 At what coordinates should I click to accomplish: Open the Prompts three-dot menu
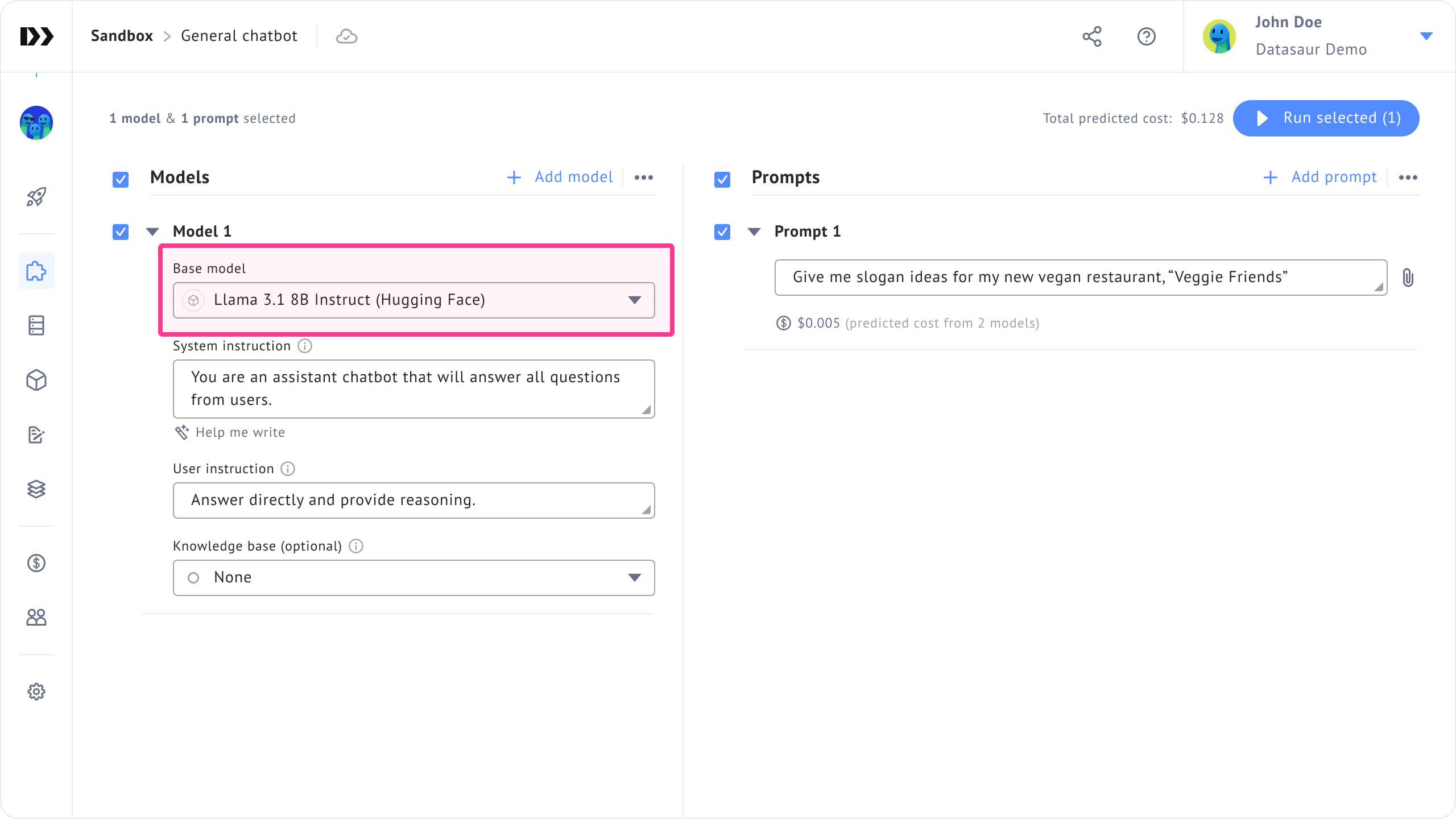1408,177
